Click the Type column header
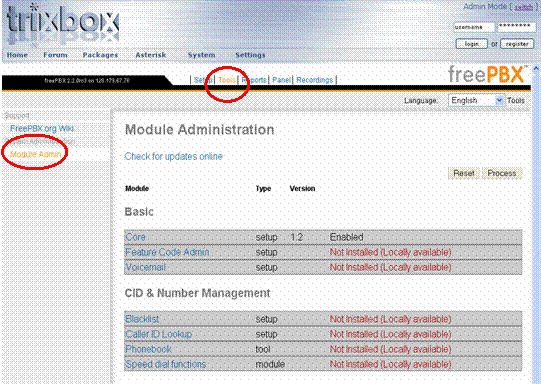 [263, 188]
